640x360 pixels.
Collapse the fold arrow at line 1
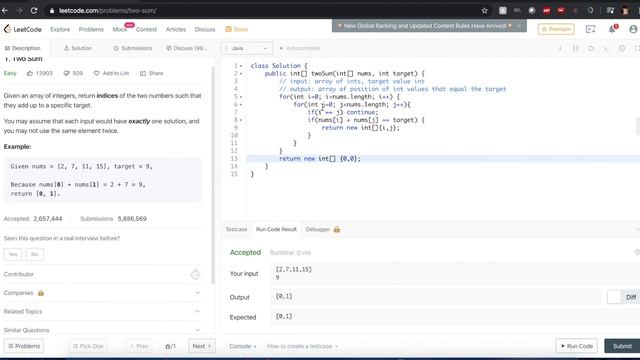tap(241, 66)
